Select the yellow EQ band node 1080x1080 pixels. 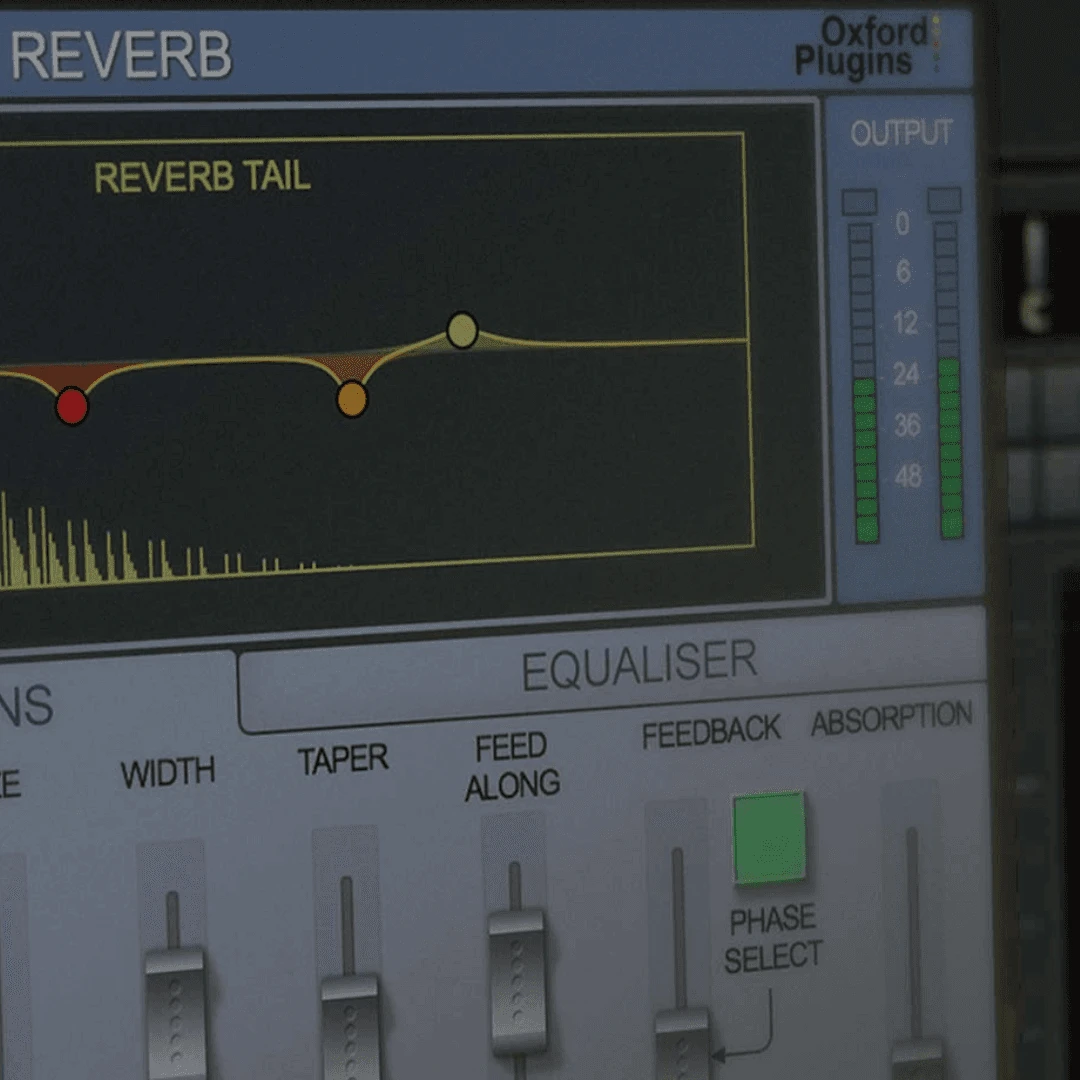pos(462,330)
